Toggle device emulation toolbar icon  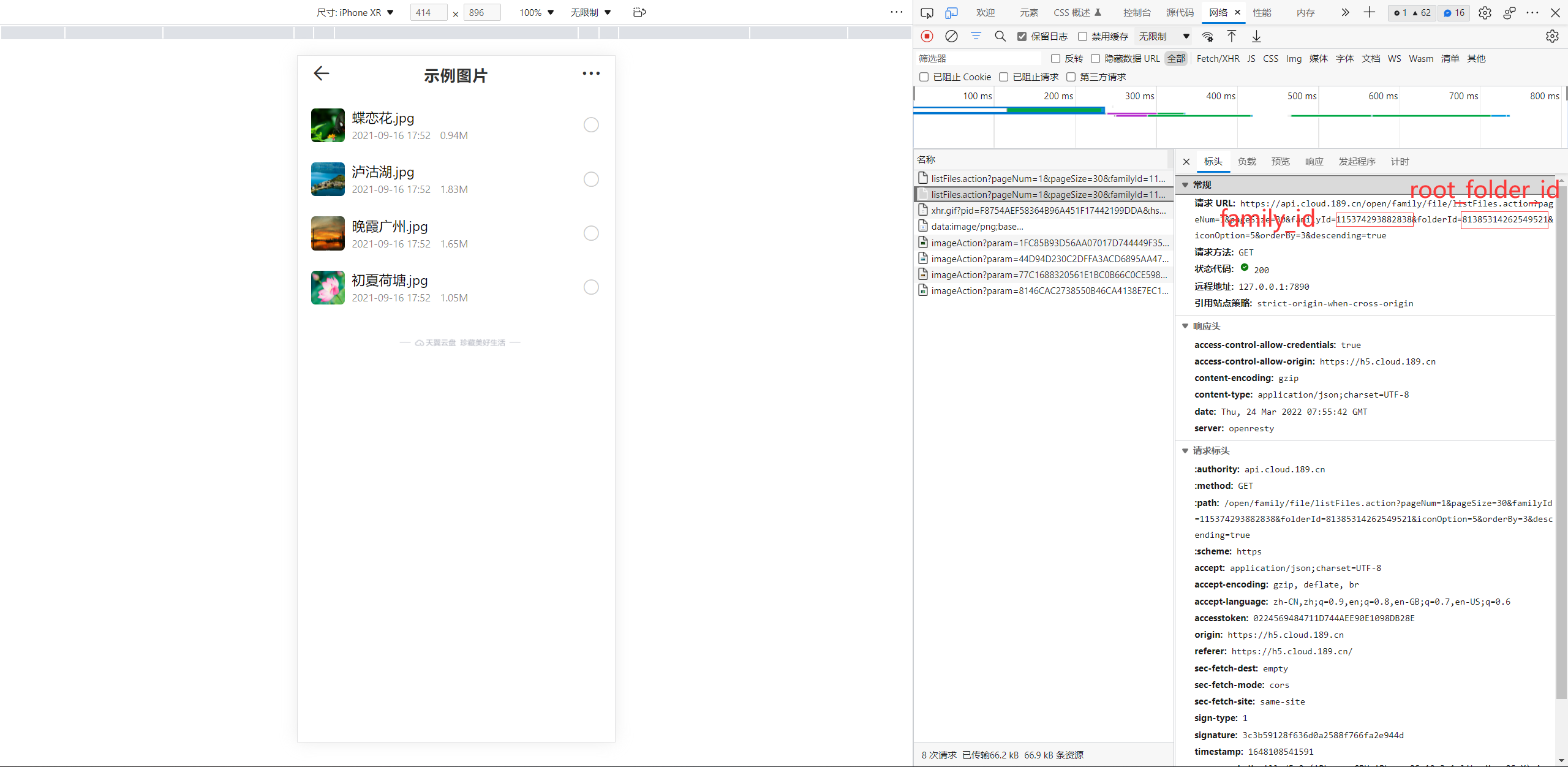[x=951, y=12]
